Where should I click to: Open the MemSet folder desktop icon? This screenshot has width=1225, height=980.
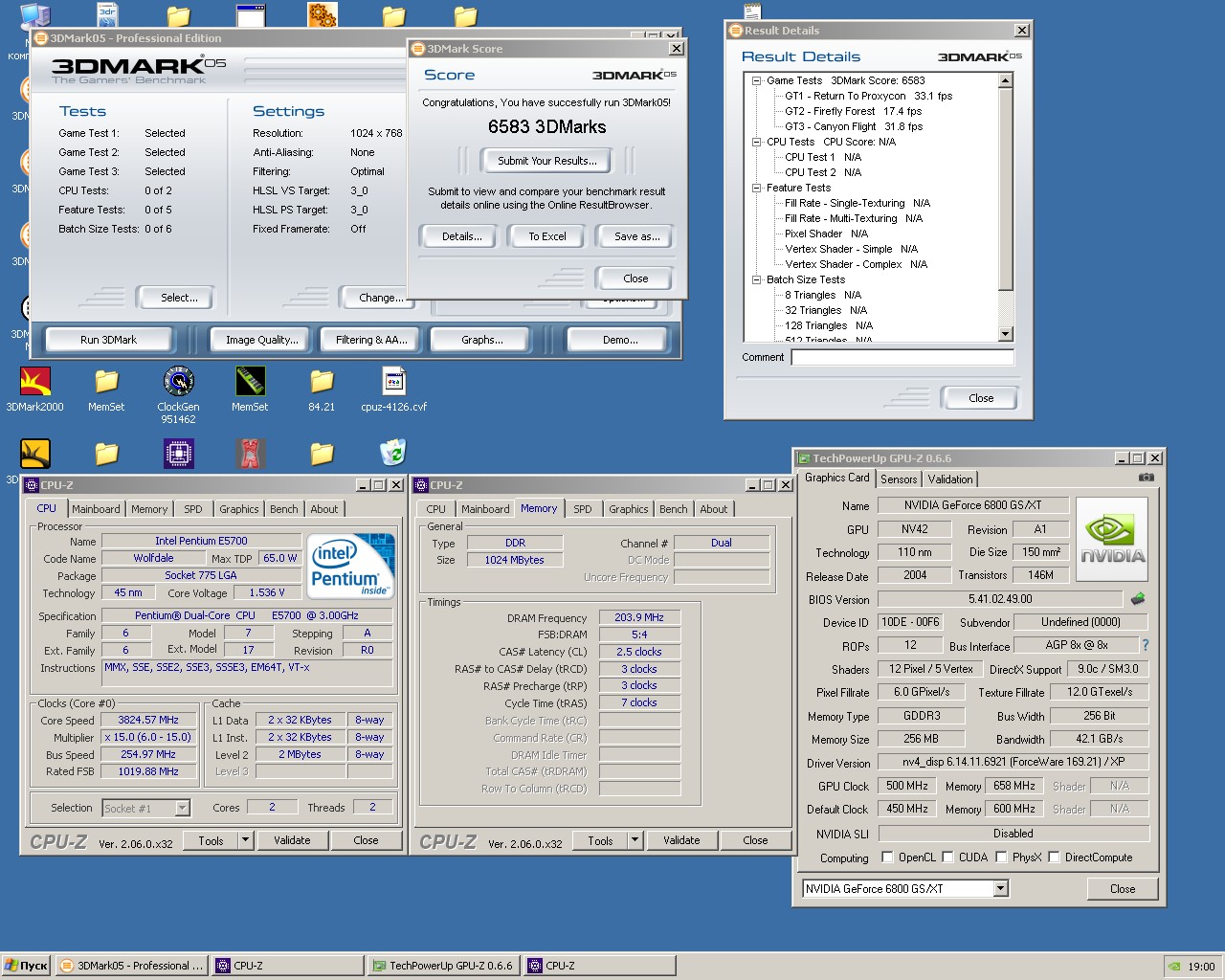(x=106, y=381)
